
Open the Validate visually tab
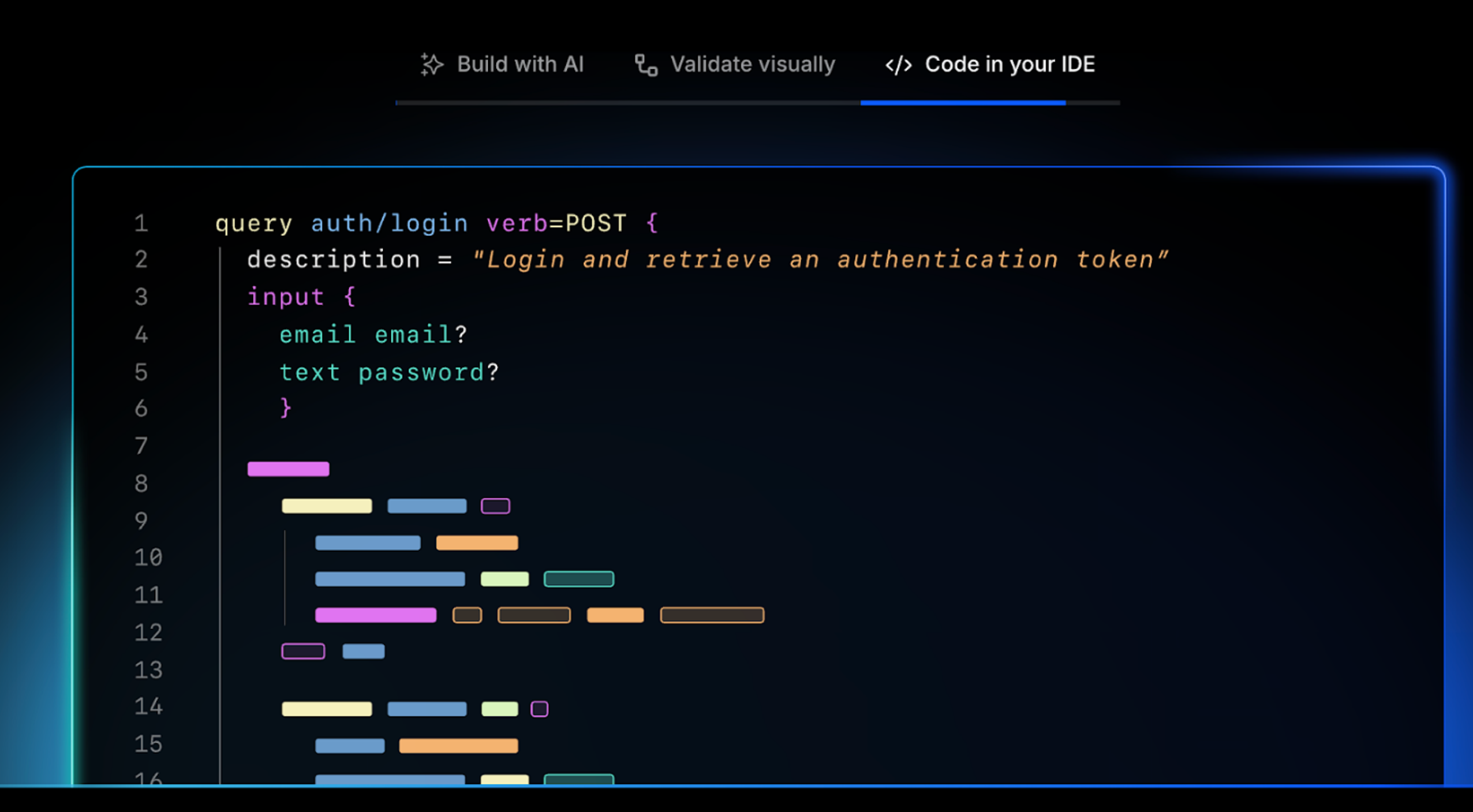(x=752, y=65)
